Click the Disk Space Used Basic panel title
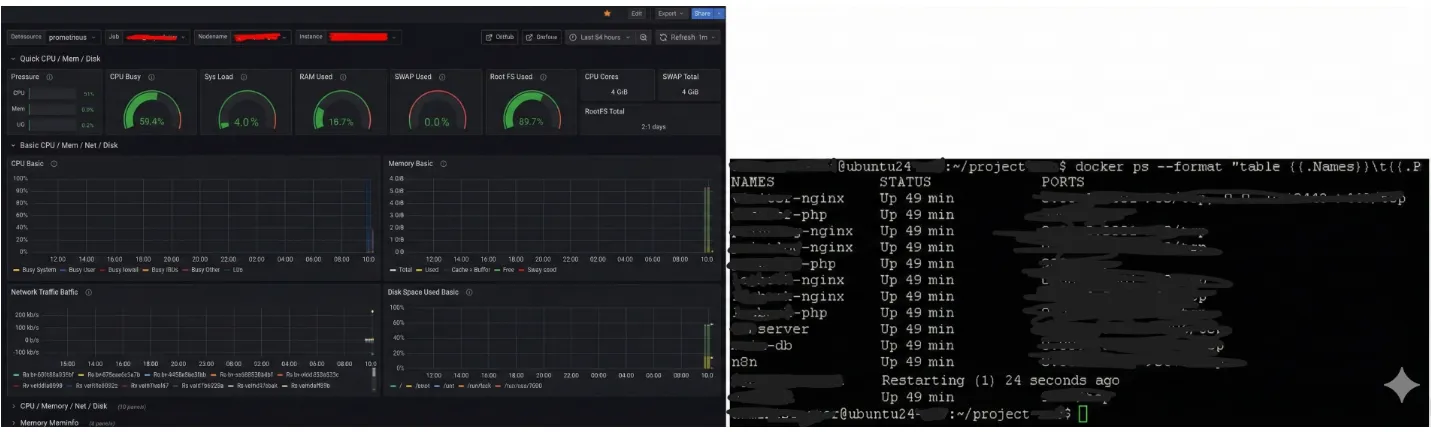Screen dimensions: 1431x432 click(x=423, y=292)
